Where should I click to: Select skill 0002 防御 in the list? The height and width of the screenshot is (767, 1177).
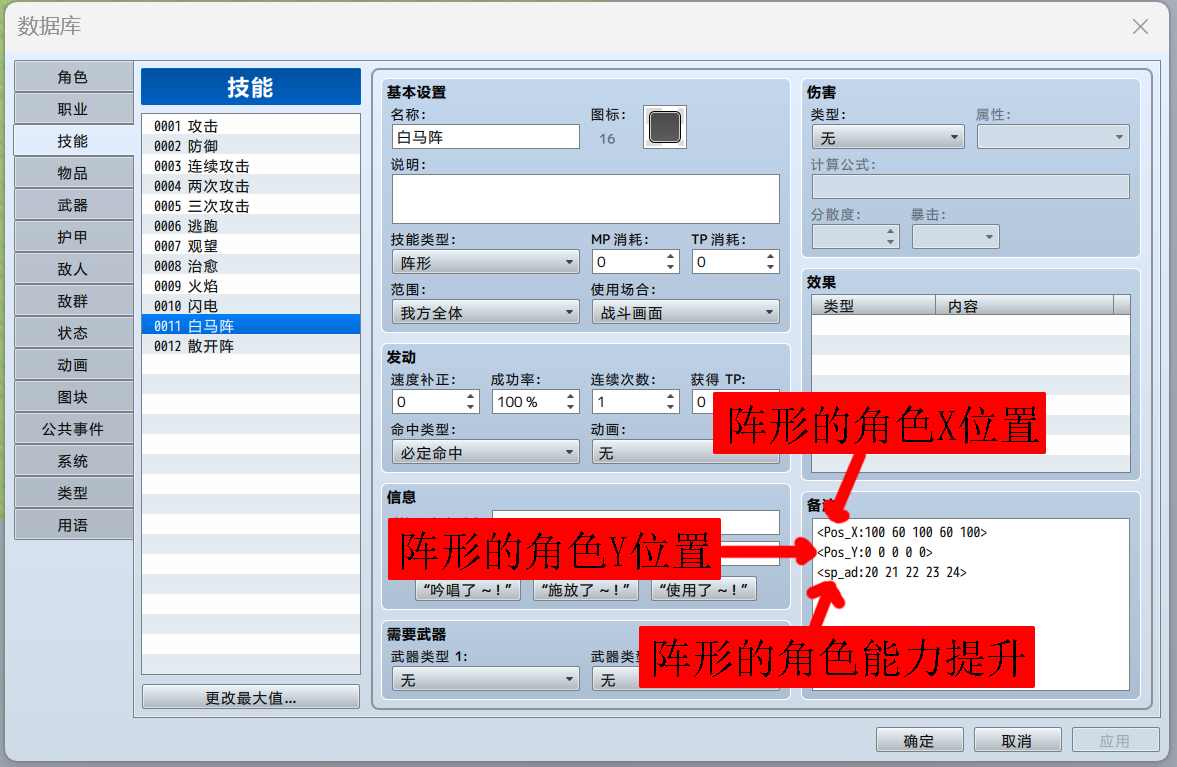(x=251, y=146)
